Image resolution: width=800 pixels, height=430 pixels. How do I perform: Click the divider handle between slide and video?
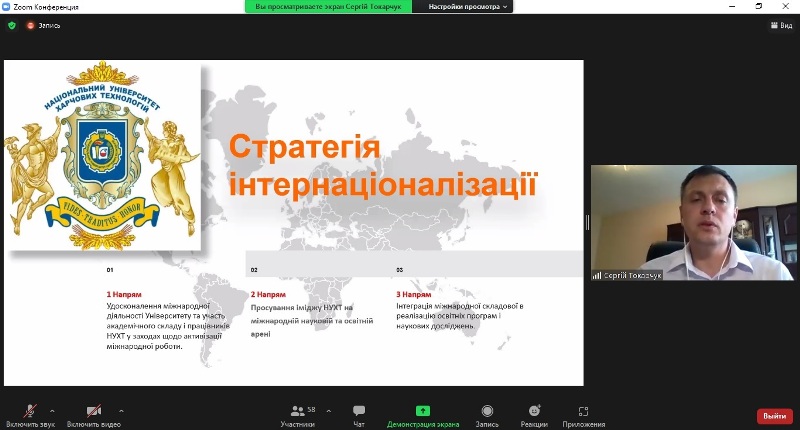[587, 222]
